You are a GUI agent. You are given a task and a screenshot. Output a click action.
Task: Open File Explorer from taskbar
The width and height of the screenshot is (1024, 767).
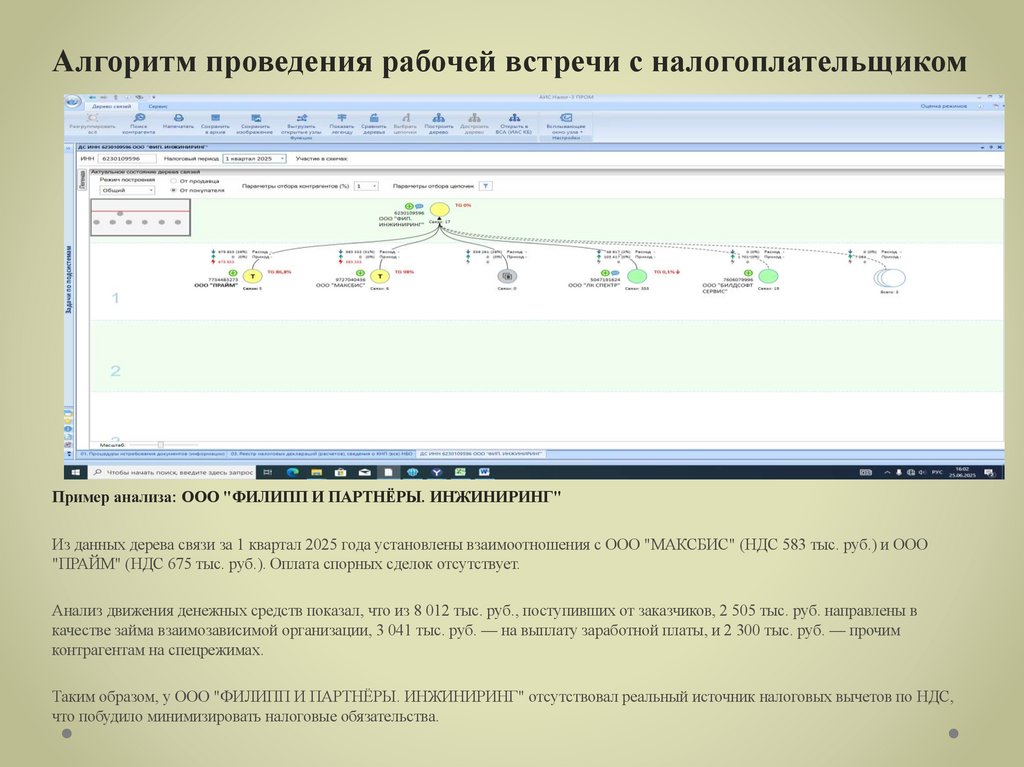[317, 472]
